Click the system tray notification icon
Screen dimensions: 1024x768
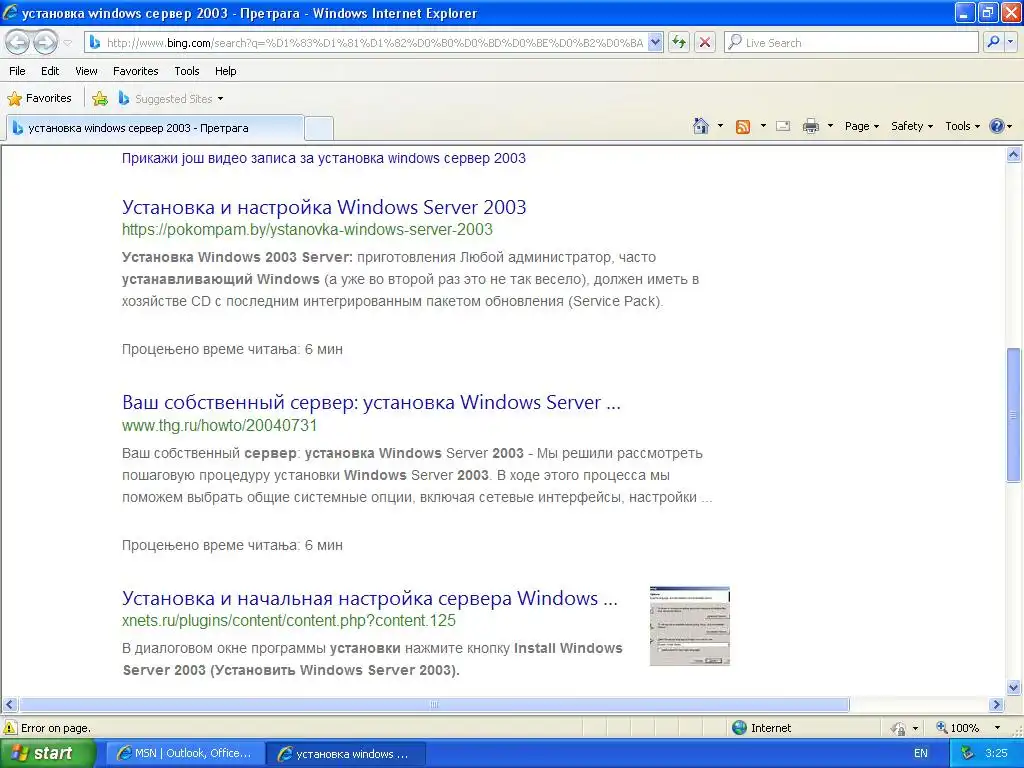click(968, 753)
